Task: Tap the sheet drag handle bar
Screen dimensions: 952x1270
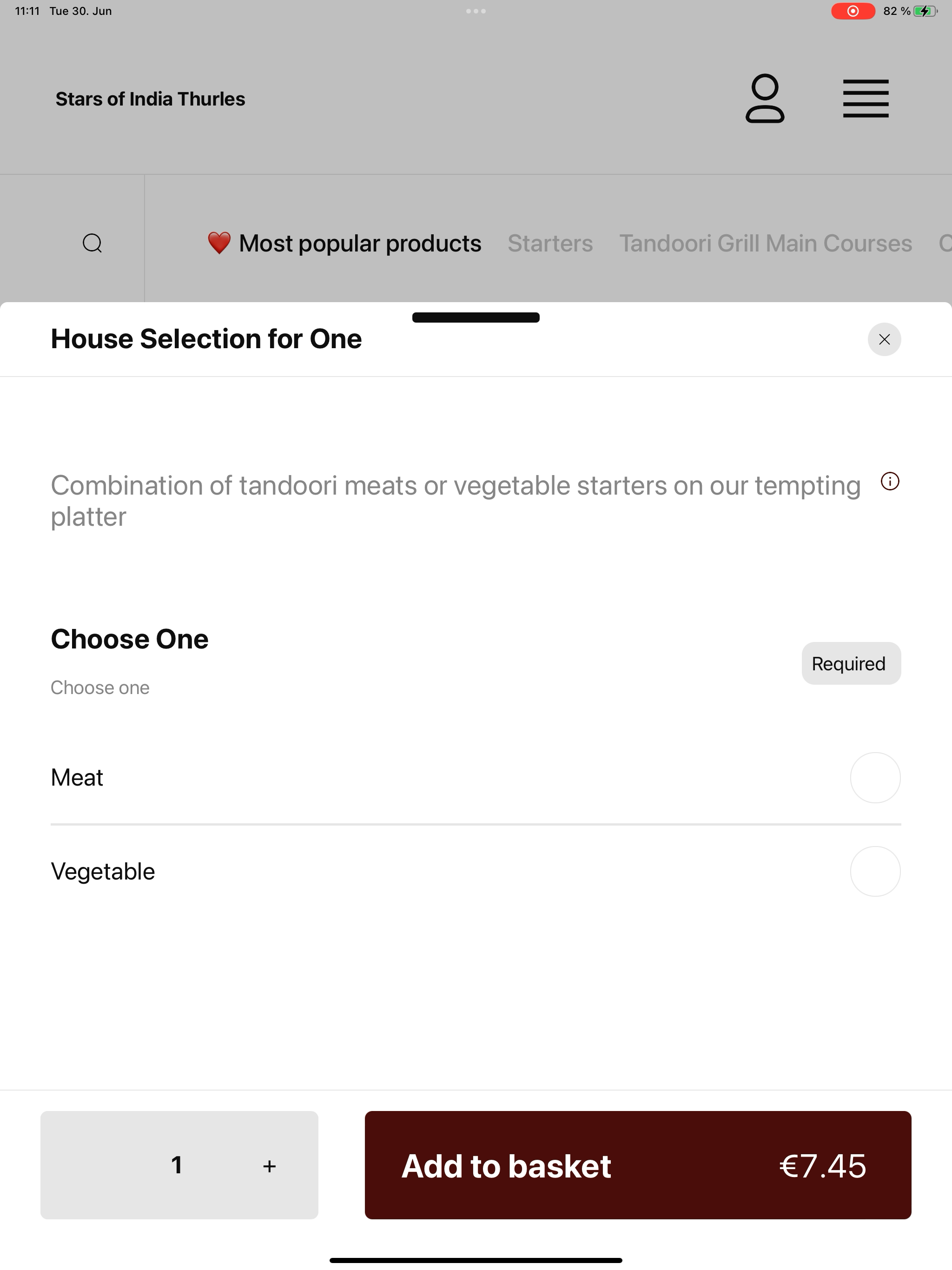Action: [x=476, y=317]
